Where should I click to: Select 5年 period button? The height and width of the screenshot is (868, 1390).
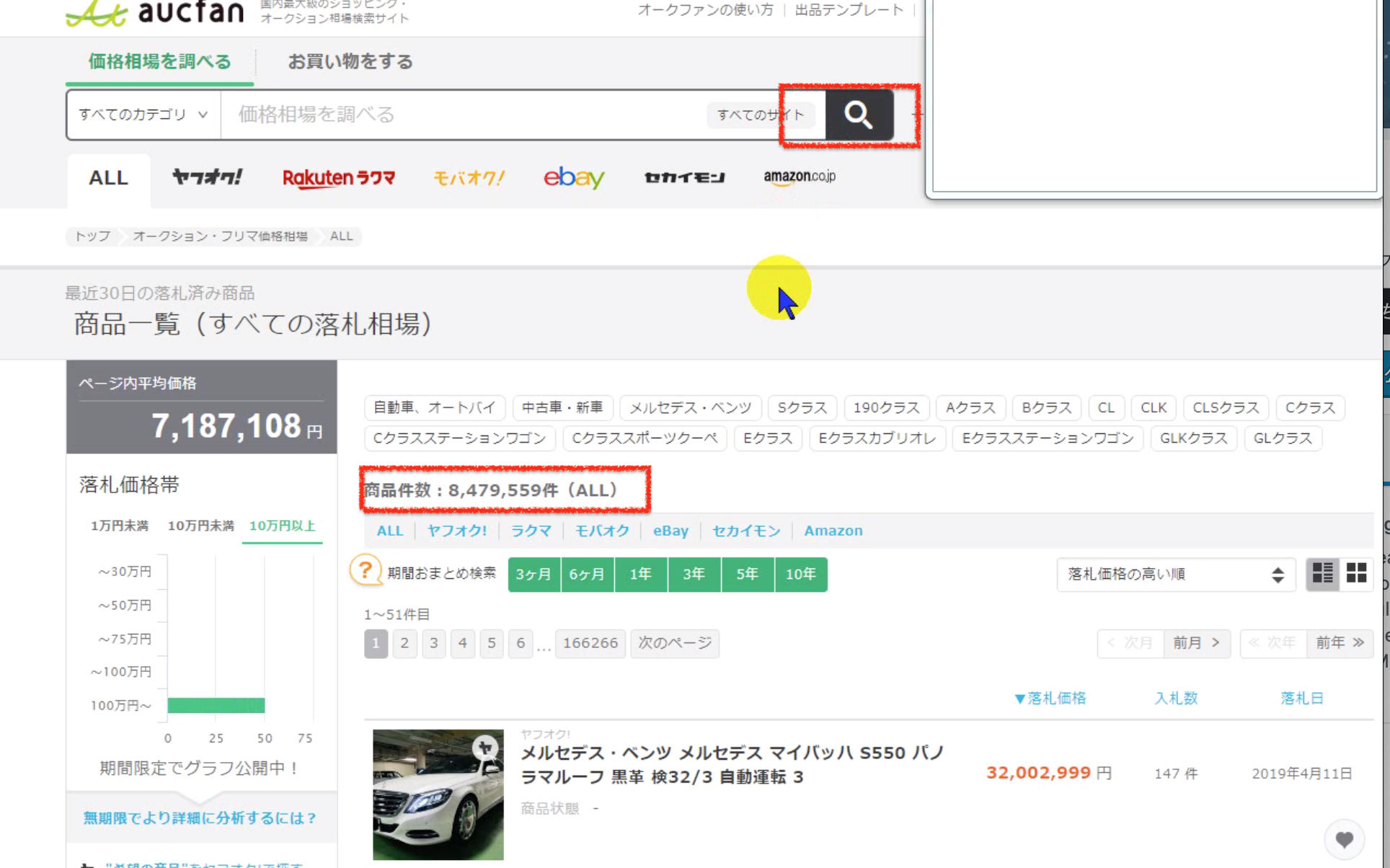(x=748, y=575)
